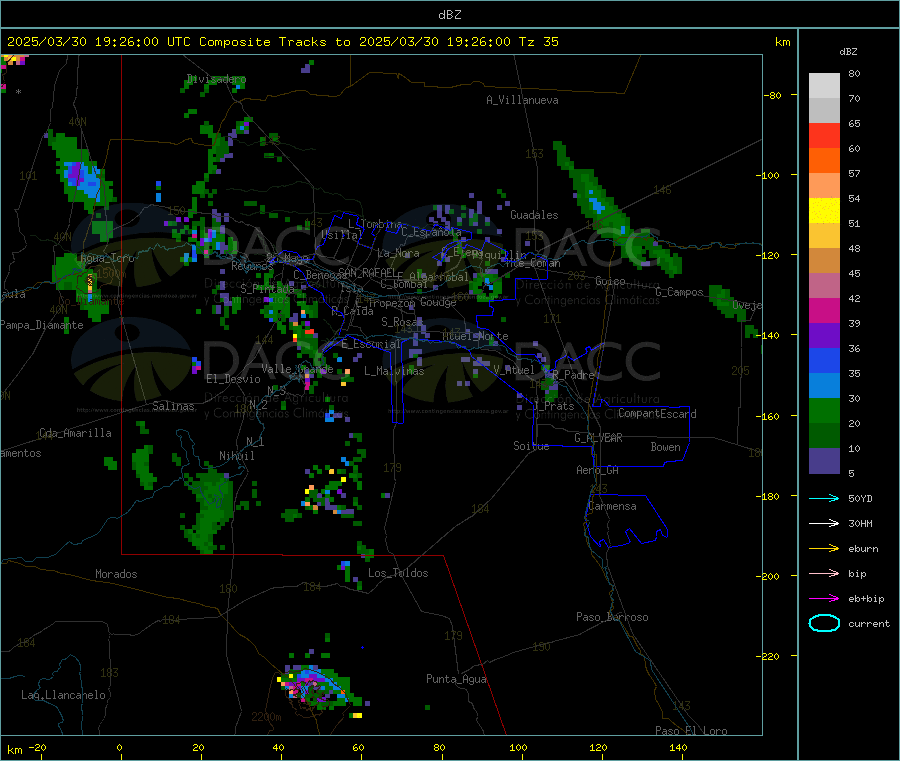Click the 'current' legend label
Viewport: 900px width, 761px height.
click(x=869, y=624)
